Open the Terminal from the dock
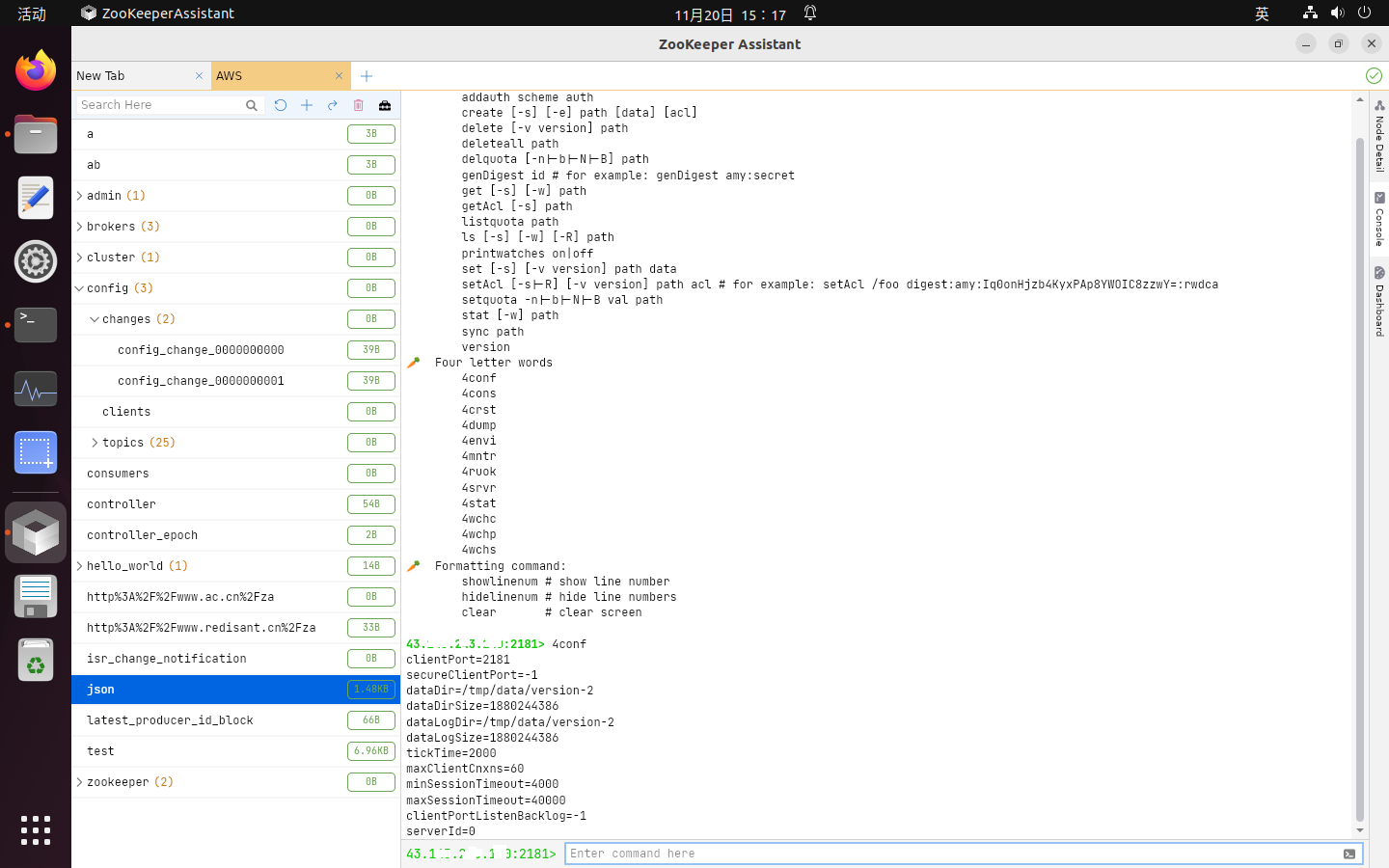This screenshot has height=868, width=1389. [36, 325]
